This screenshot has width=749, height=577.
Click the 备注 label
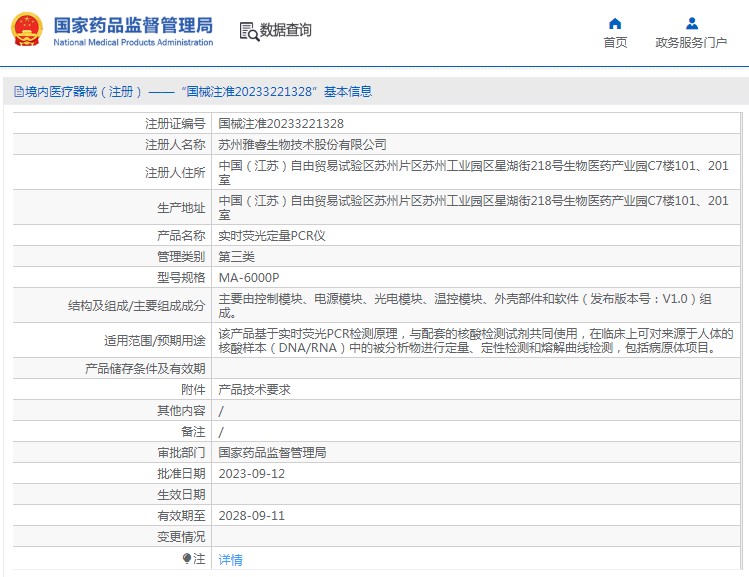193,432
